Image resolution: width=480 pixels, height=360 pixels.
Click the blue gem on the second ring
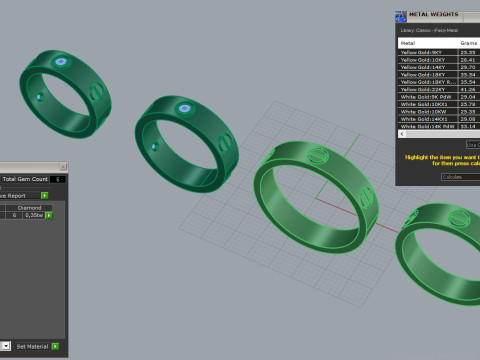click(x=185, y=108)
